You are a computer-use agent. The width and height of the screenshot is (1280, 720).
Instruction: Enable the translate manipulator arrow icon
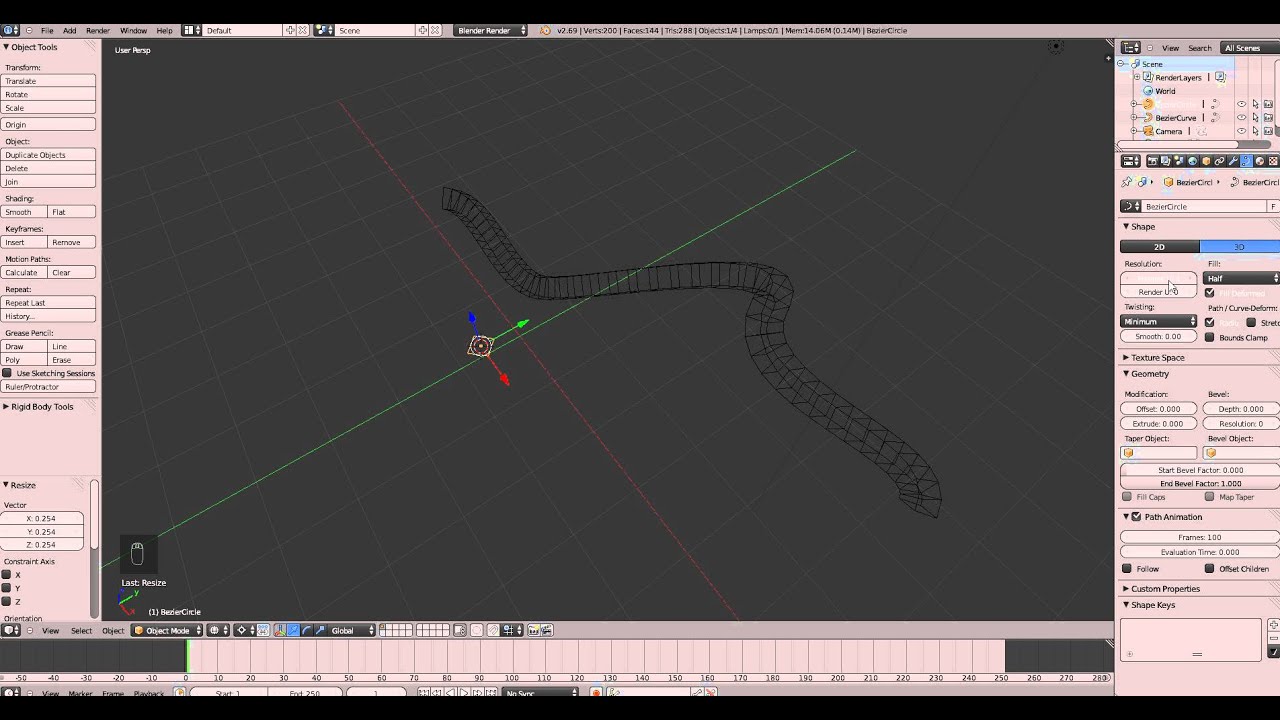tap(293, 630)
